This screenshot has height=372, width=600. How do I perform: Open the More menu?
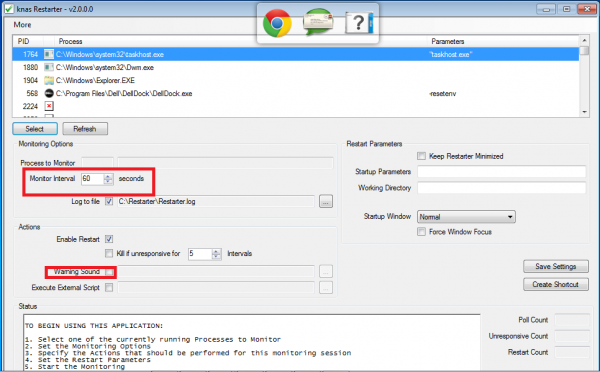click(x=22, y=25)
